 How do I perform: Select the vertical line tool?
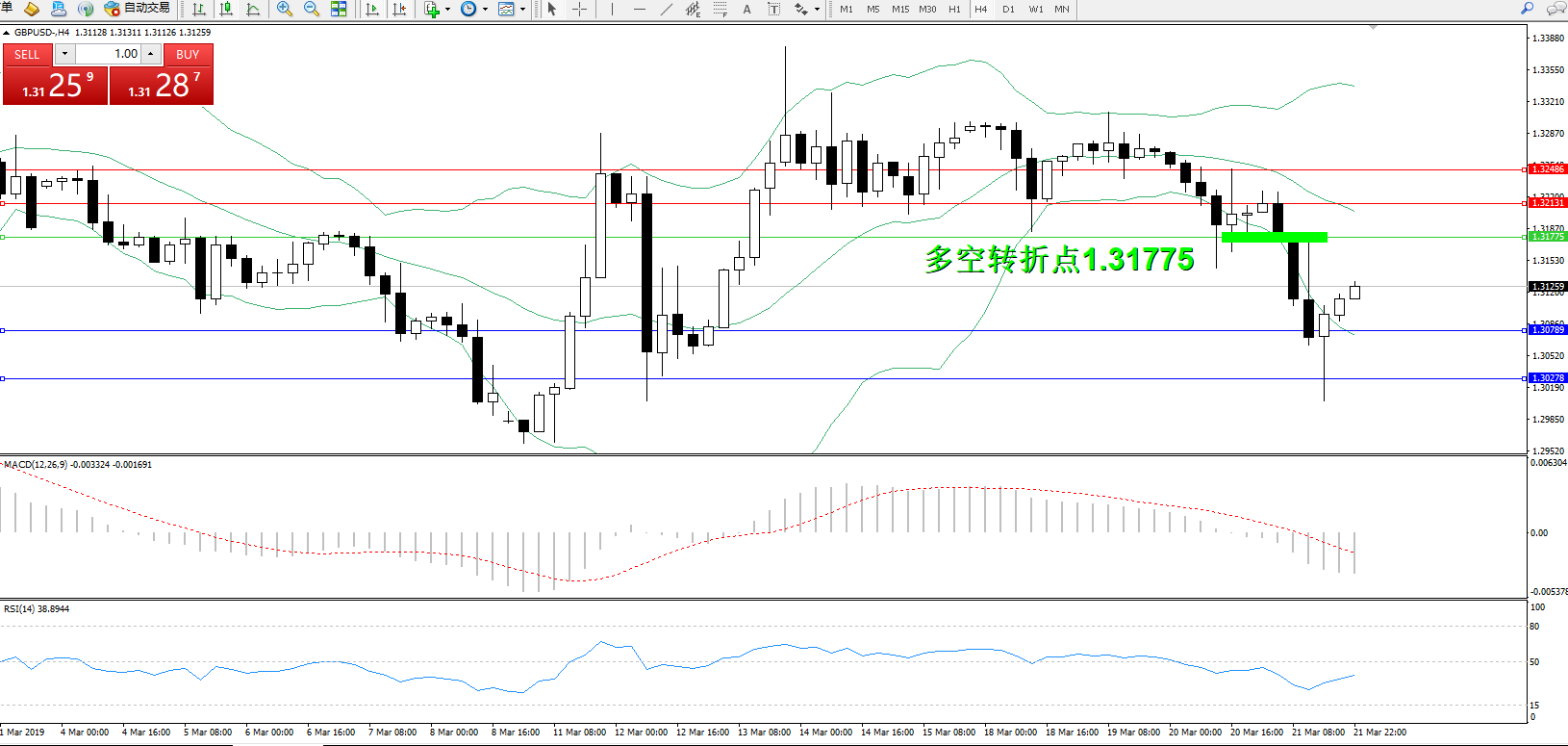[611, 9]
